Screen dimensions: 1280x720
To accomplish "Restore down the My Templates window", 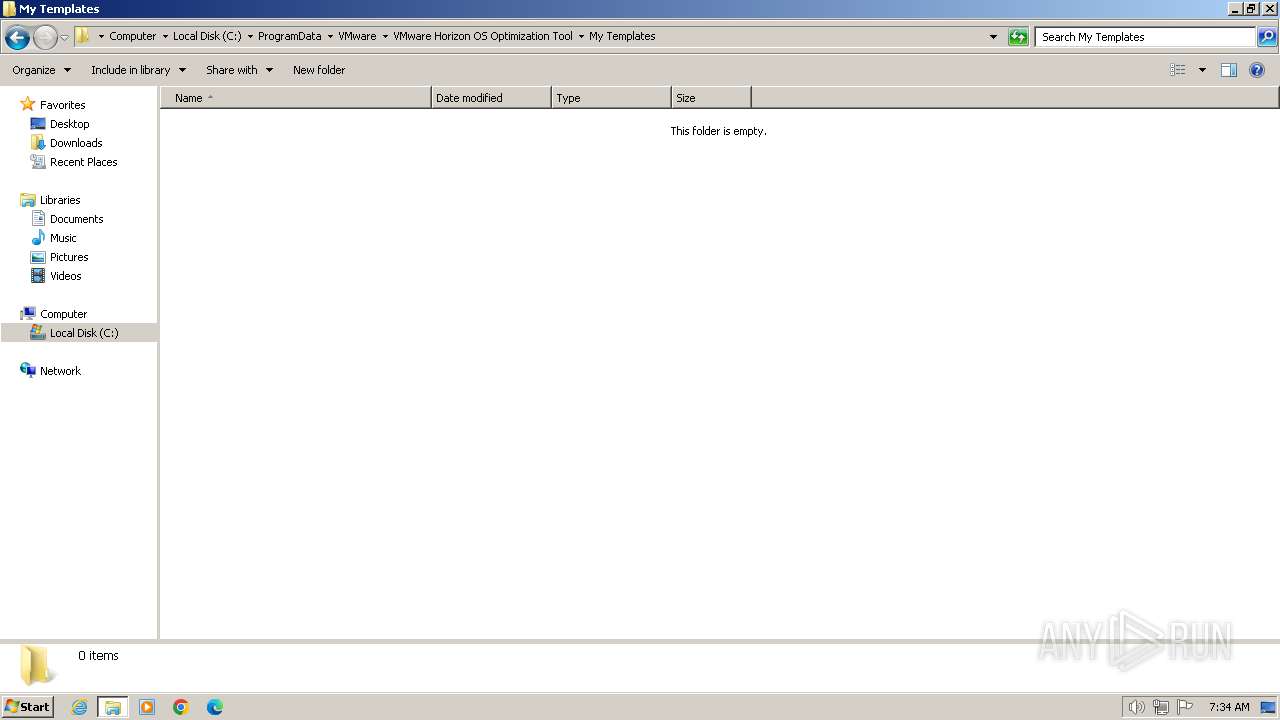I will pos(1251,9).
